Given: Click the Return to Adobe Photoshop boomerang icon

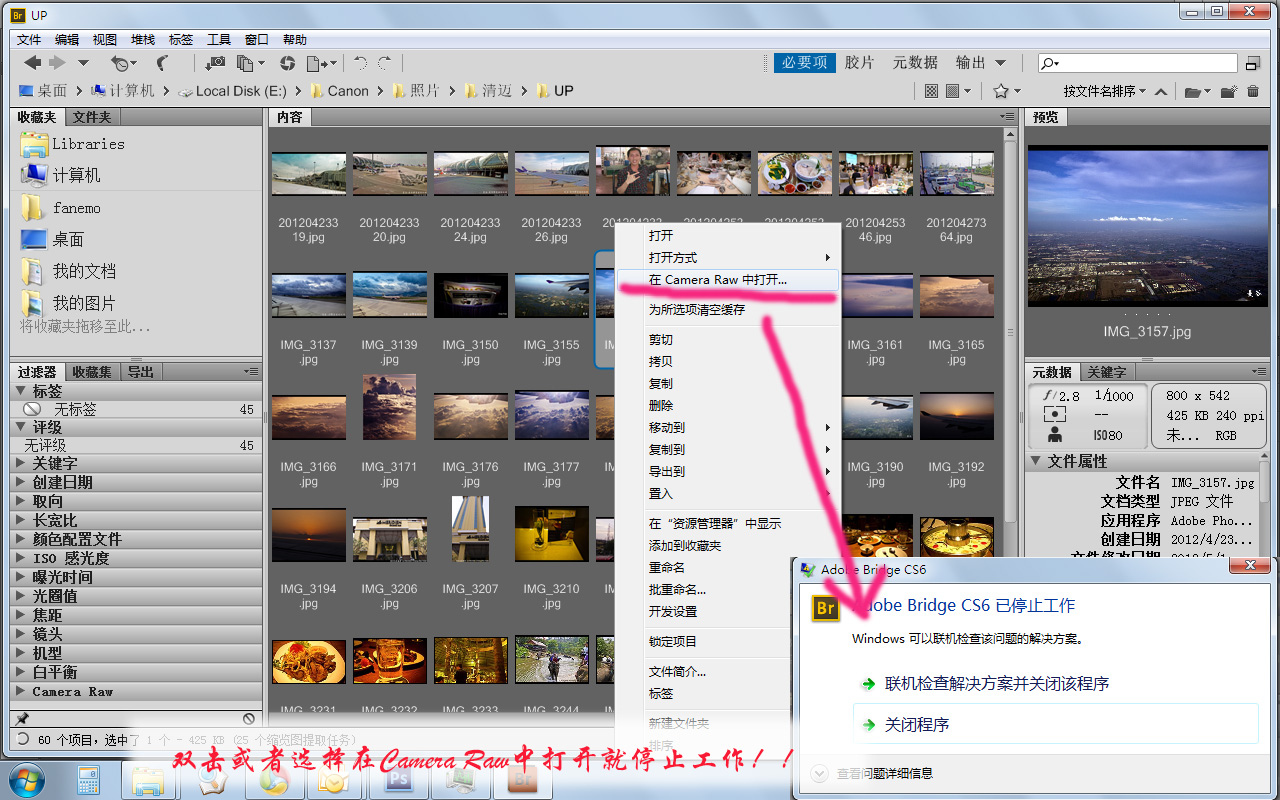Looking at the screenshot, I should point(162,61).
